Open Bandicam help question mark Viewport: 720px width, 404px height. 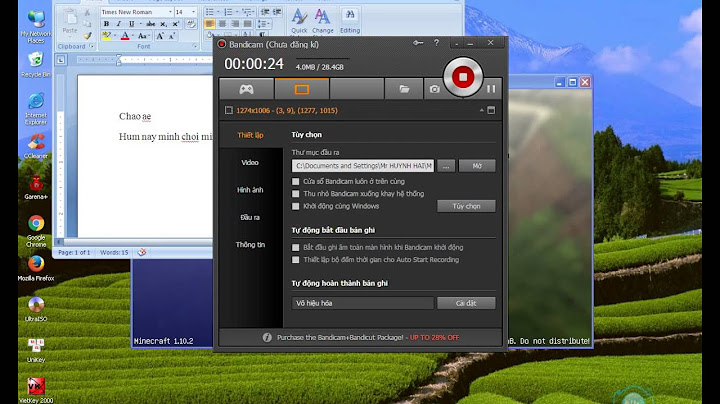point(436,43)
